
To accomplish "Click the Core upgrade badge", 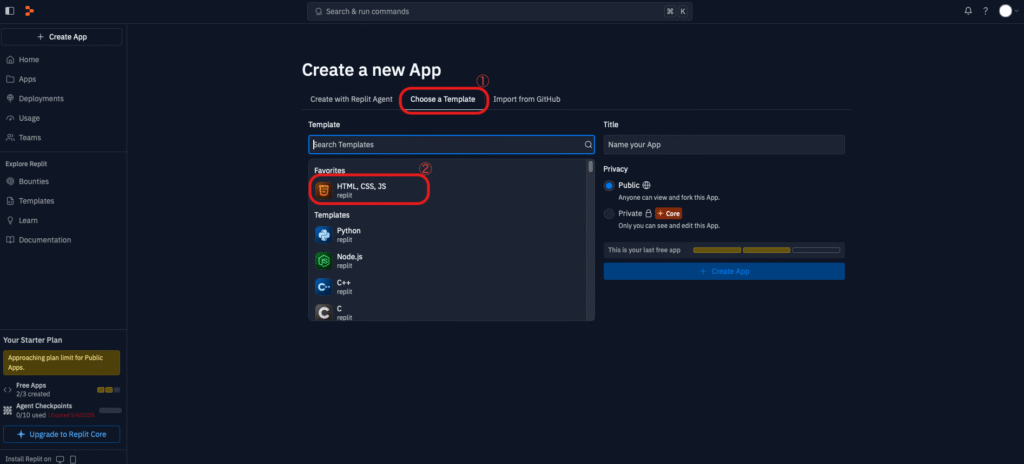I will tap(668, 214).
